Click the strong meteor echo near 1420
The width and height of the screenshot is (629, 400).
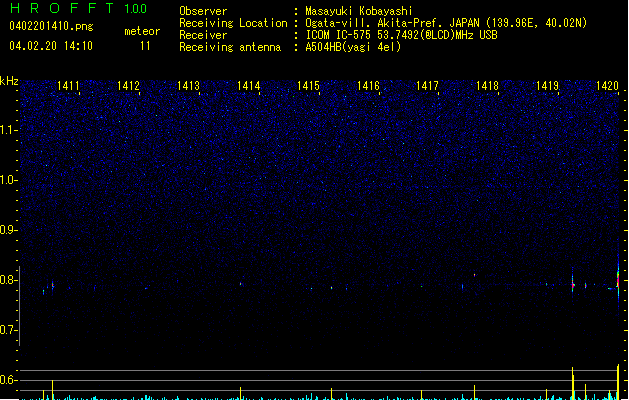[618, 281]
